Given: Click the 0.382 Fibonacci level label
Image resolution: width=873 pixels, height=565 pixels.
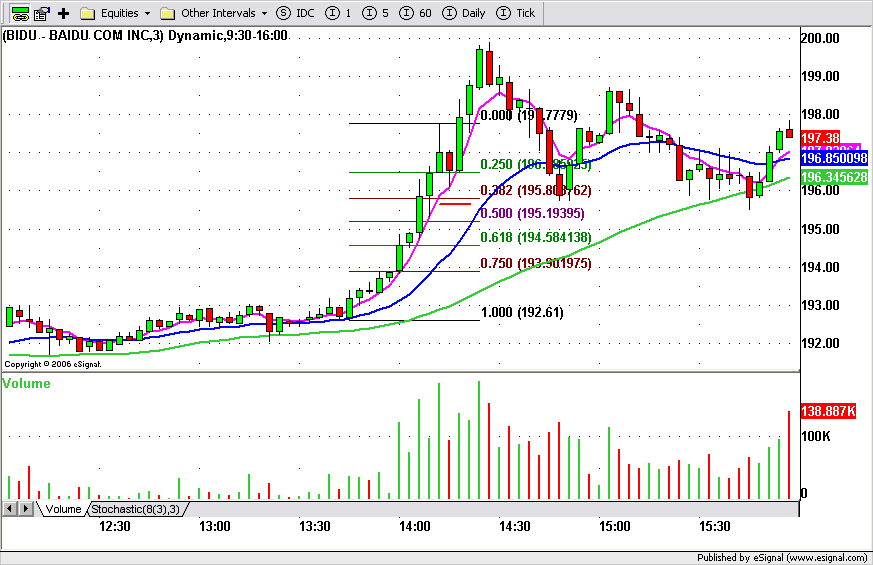Looking at the screenshot, I should point(535,190).
